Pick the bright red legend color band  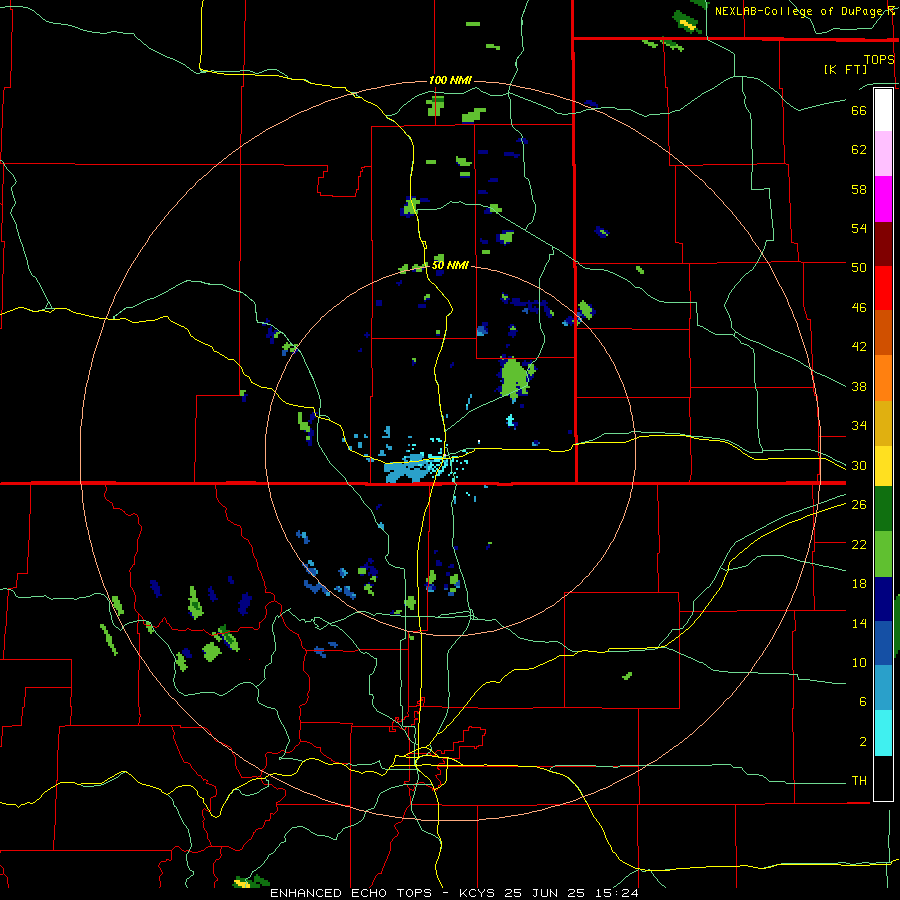883,288
